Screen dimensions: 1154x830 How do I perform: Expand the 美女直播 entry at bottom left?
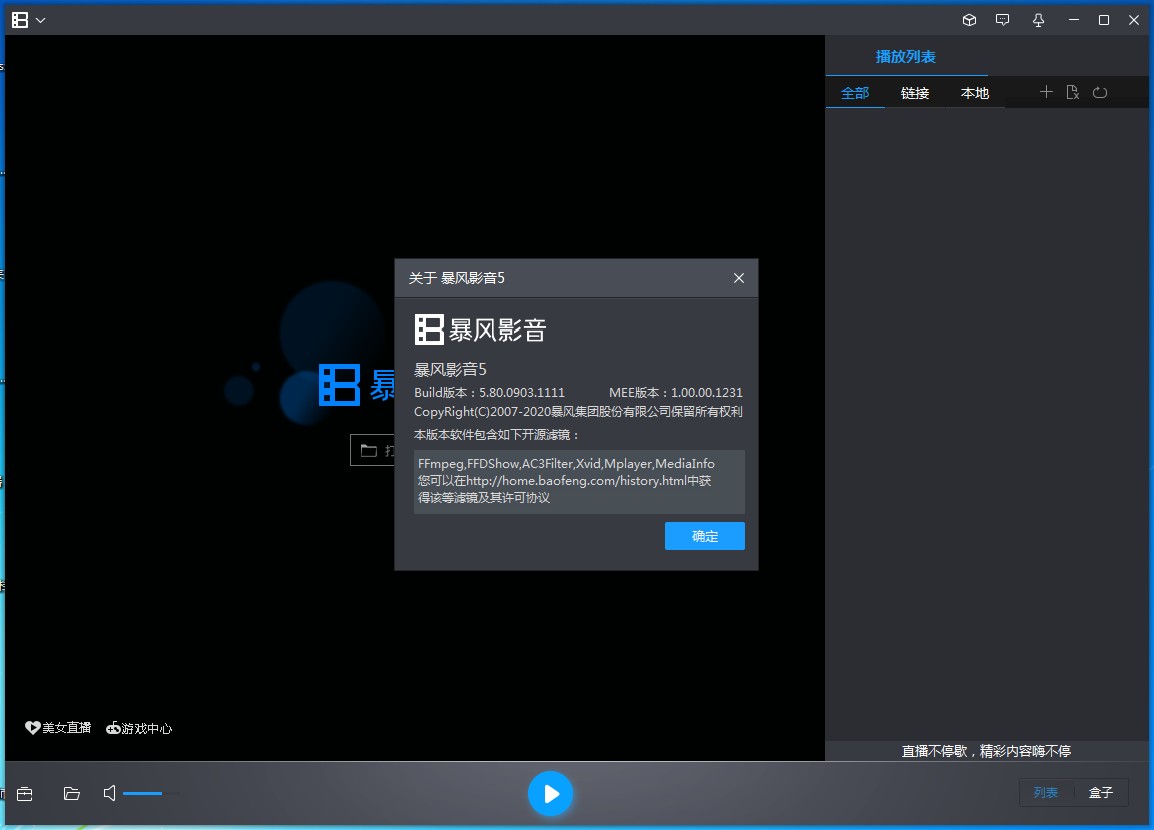click(x=57, y=728)
